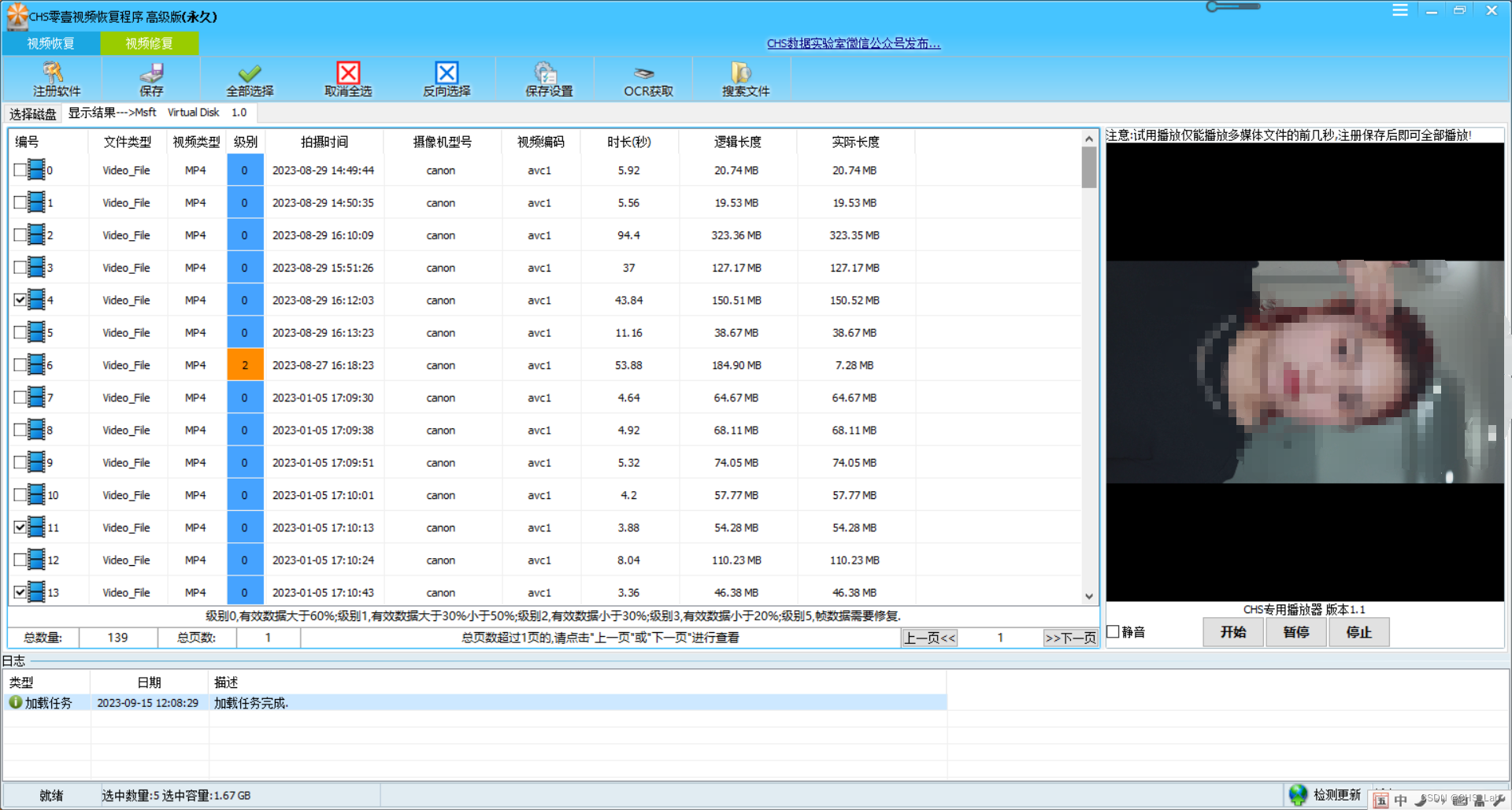The image size is (1512, 810).
Task: Click film strip icon of row 10
Action: tap(36, 494)
